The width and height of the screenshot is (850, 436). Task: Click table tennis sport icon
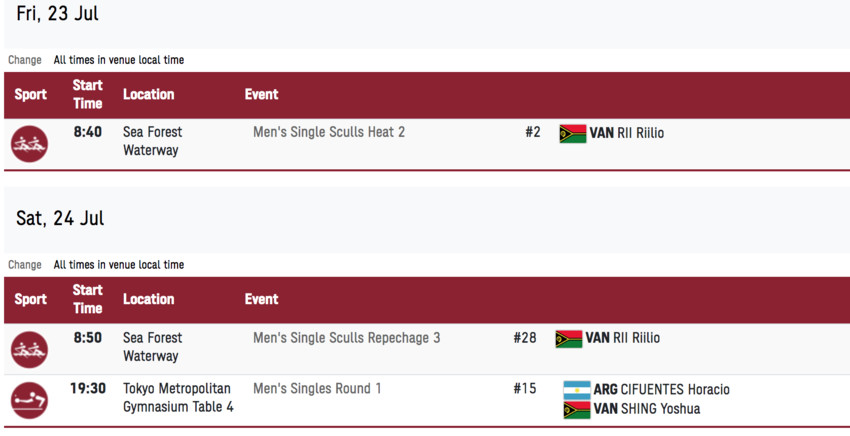pyautogui.click(x=29, y=401)
